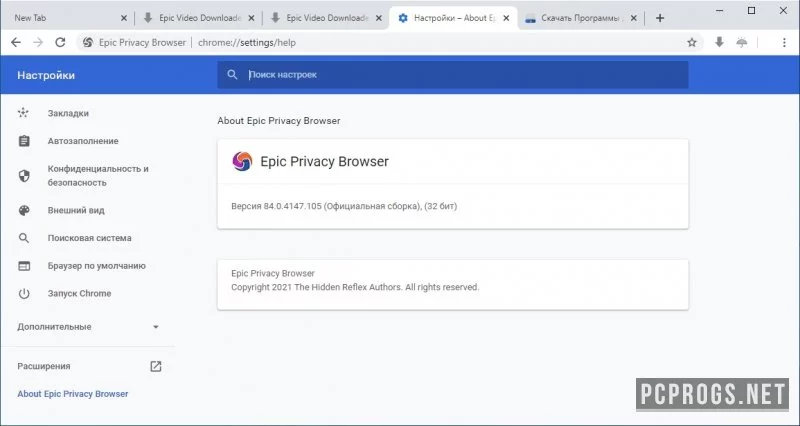The image size is (800, 426).
Task: Click the browser window icon beside Браузер по умолчанию
Action: [x=24, y=266]
